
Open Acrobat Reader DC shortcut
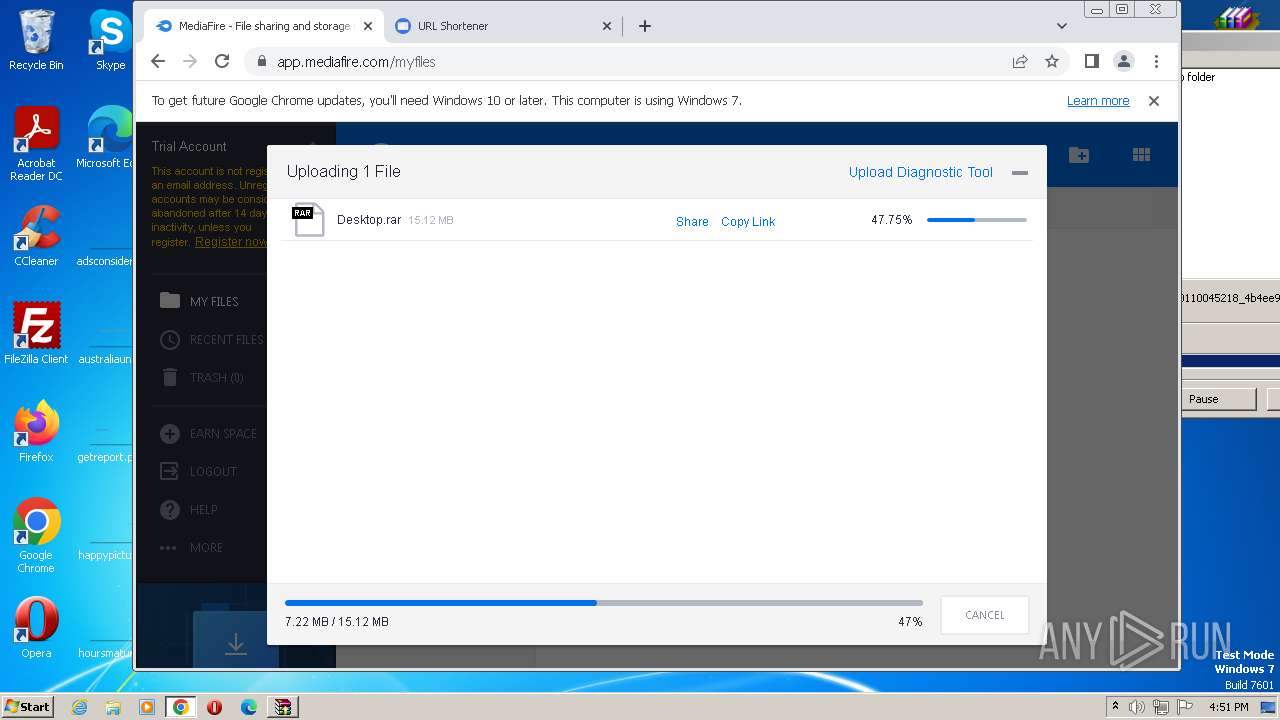[36, 144]
